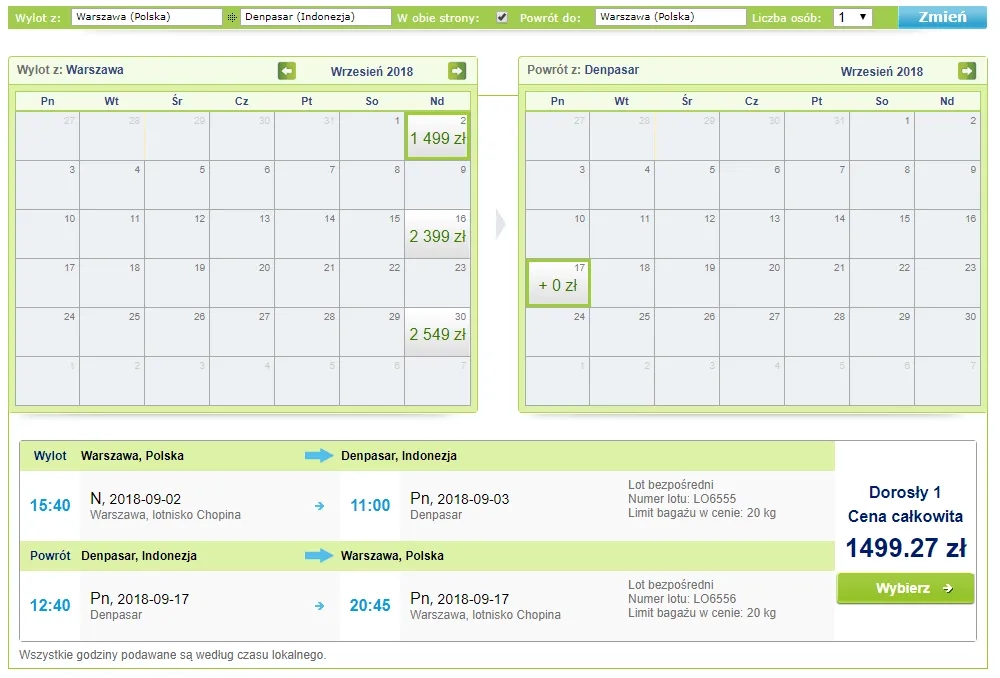Viewport: 1000px width, 678px height.
Task: Edit the 'Wylot z' Warszawa field
Action: pos(147,18)
